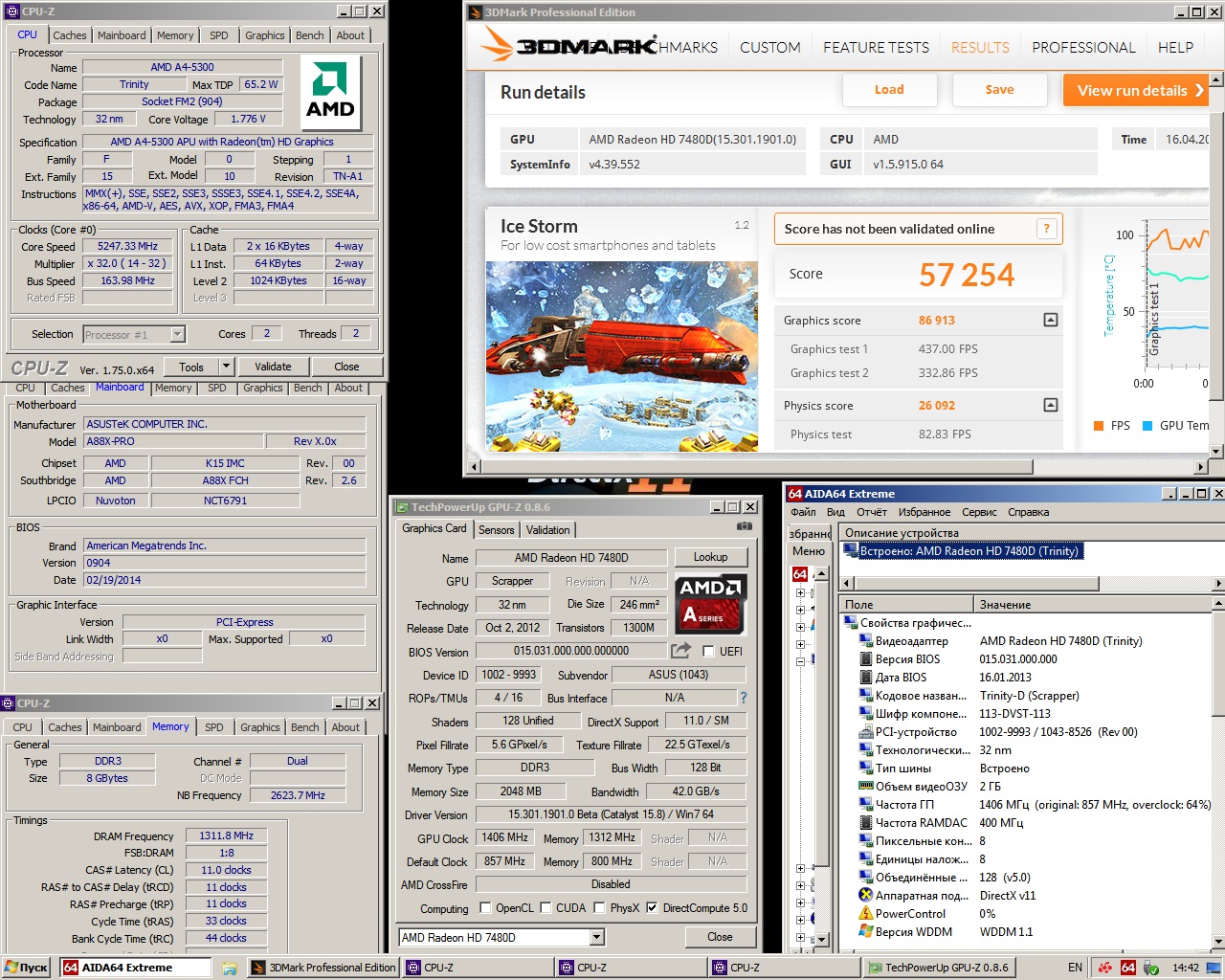Screen dimensions: 1225x980
Task: Uncheck the DirectCompute 5.0 checkbox
Action: point(652,908)
